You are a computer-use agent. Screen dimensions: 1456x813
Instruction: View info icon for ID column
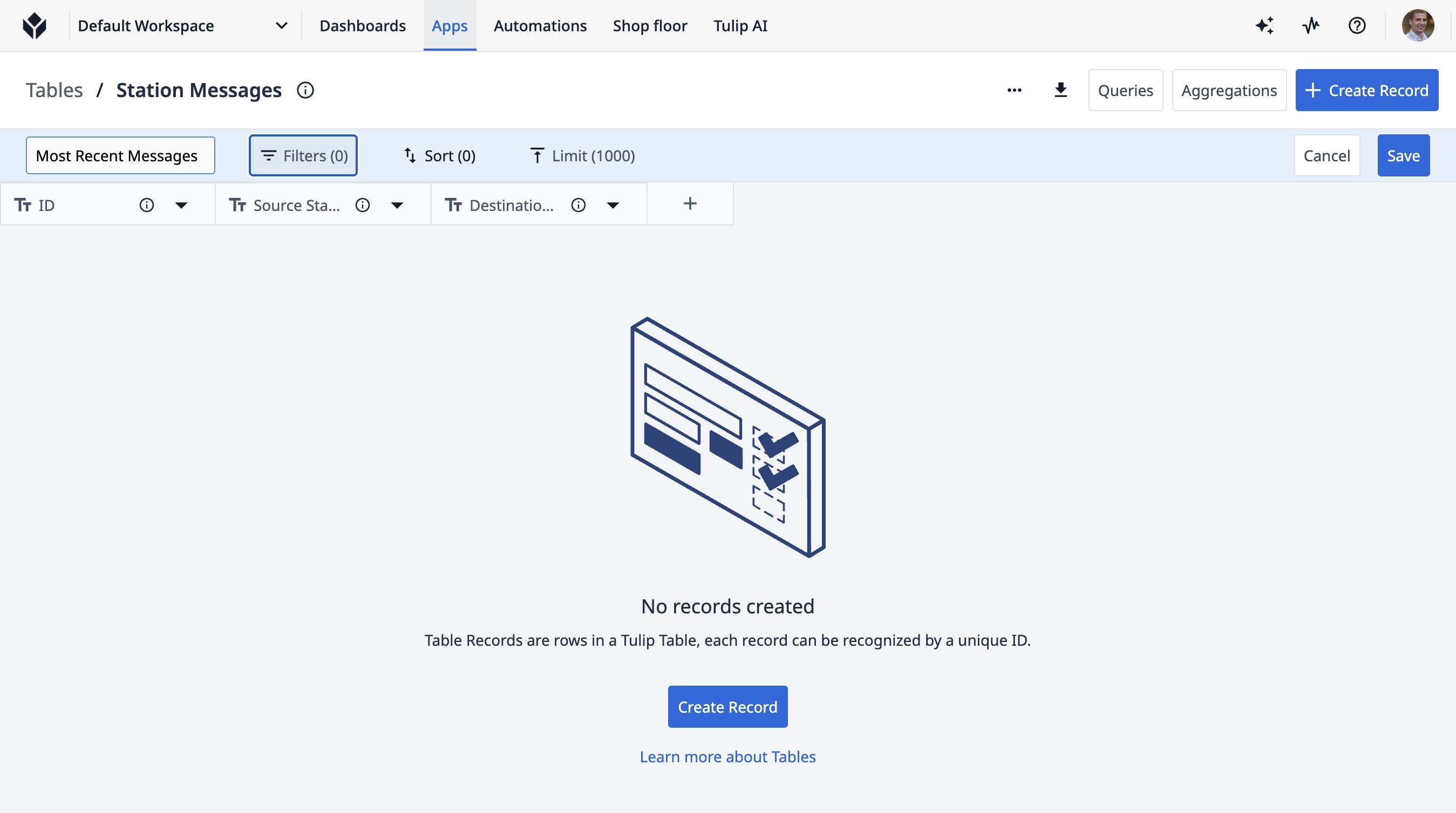(x=146, y=205)
